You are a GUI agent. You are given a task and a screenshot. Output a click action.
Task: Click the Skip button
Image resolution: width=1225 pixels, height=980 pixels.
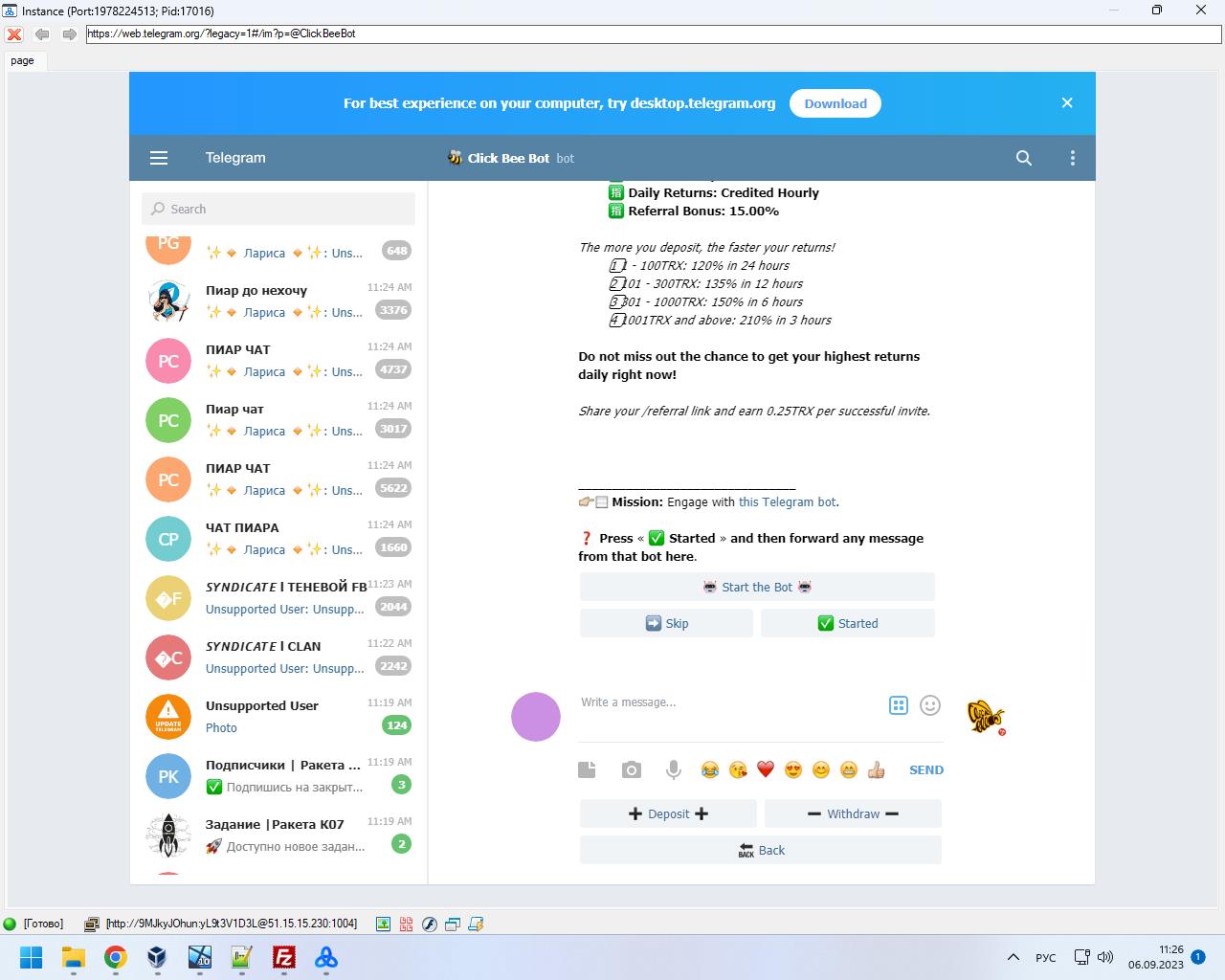click(666, 623)
